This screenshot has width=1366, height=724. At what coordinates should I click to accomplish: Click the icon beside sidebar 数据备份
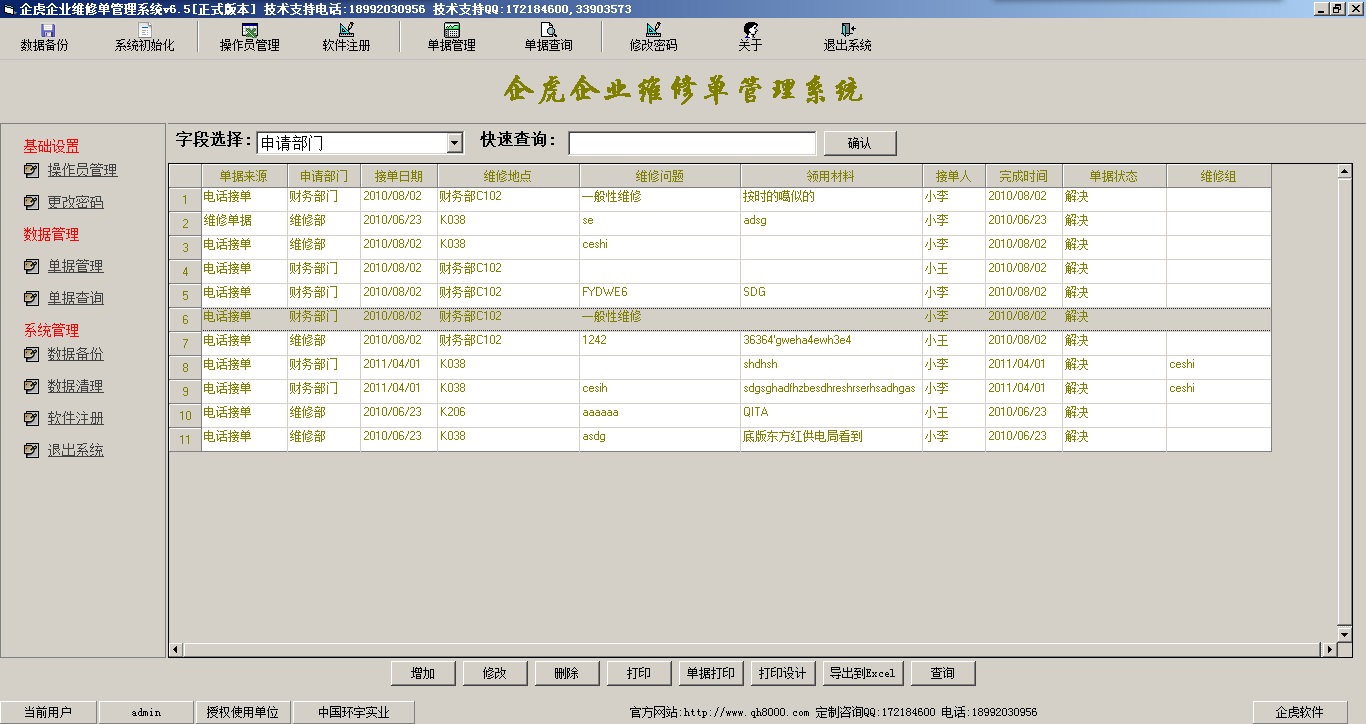click(x=32, y=354)
